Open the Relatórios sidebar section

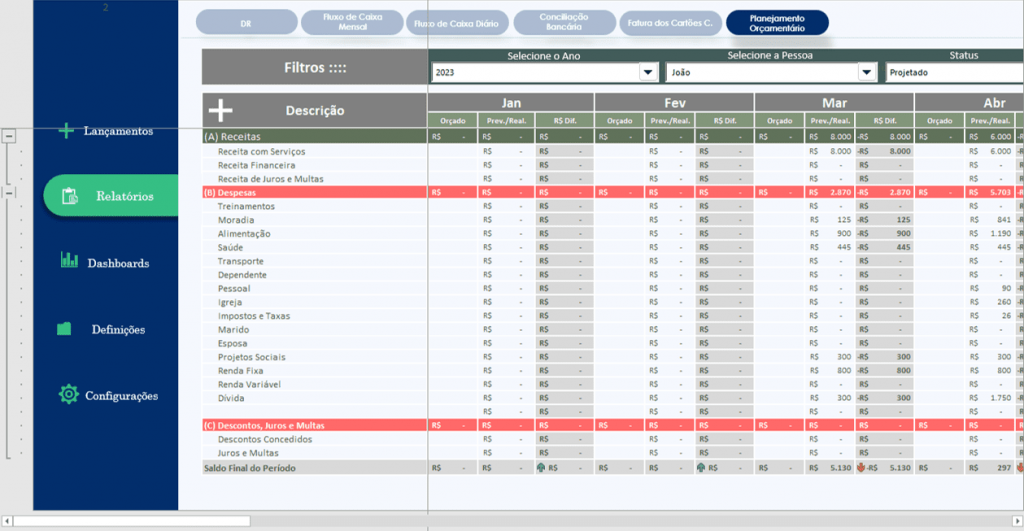[111, 195]
